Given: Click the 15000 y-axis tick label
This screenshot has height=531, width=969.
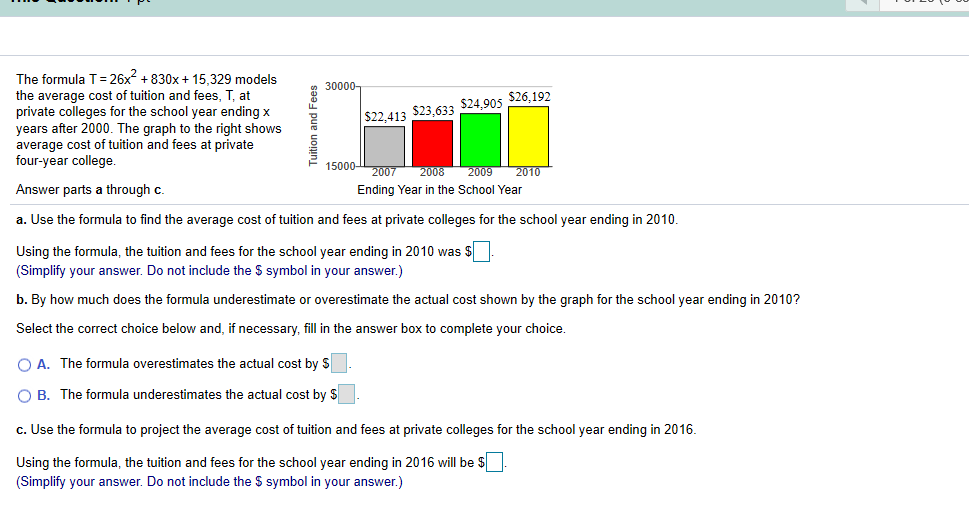Looking at the screenshot, I should [341, 166].
